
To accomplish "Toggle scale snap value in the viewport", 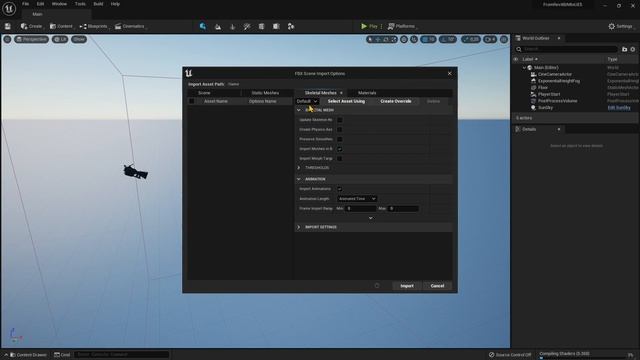I will pyautogui.click(x=471, y=39).
